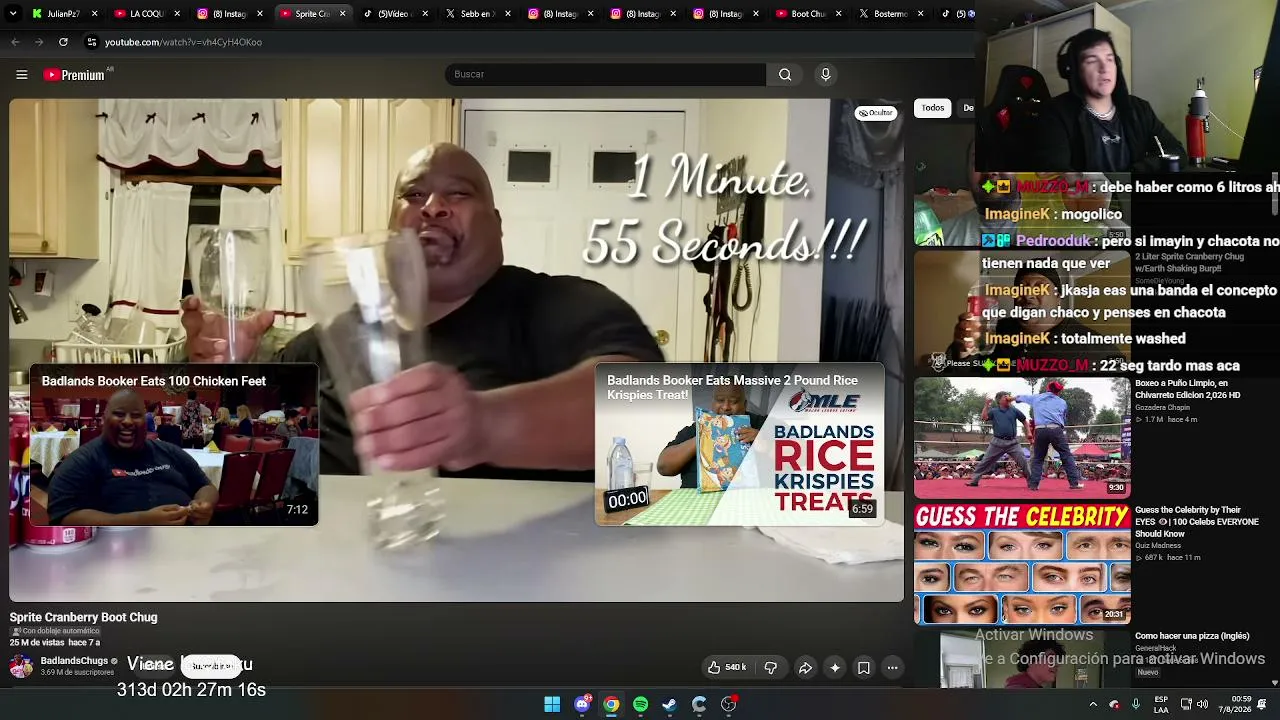Expand the Chrome tab search dropdown
Viewport: 1280px width, 720px height.
(x=12, y=14)
